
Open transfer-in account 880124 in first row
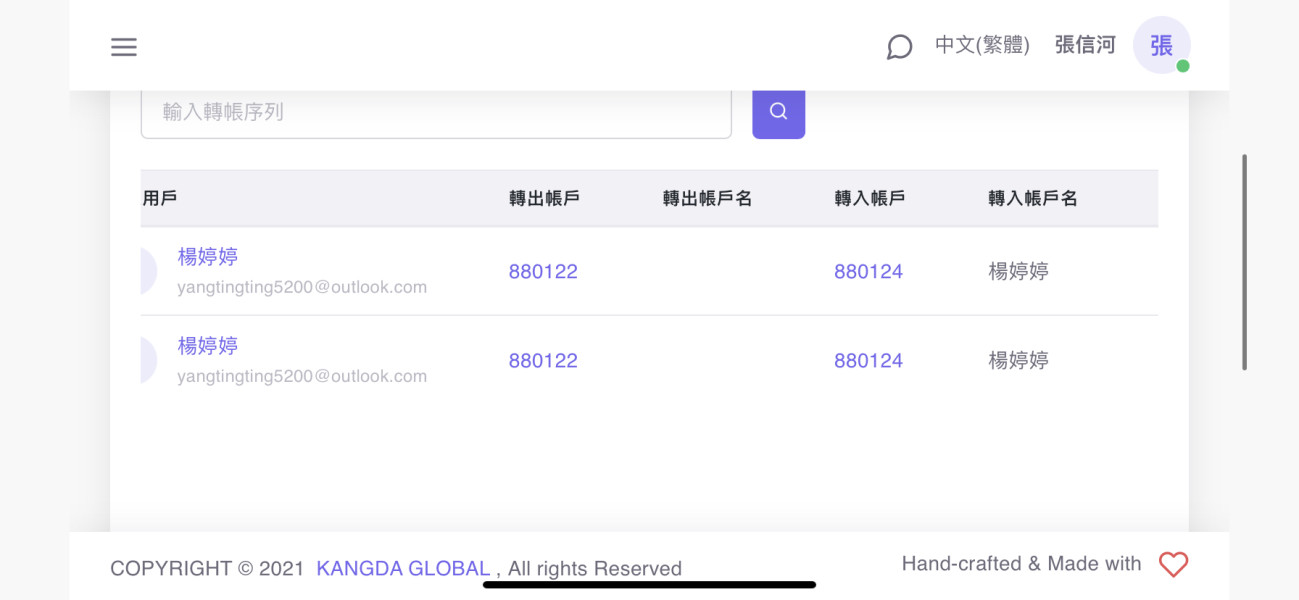pos(868,272)
